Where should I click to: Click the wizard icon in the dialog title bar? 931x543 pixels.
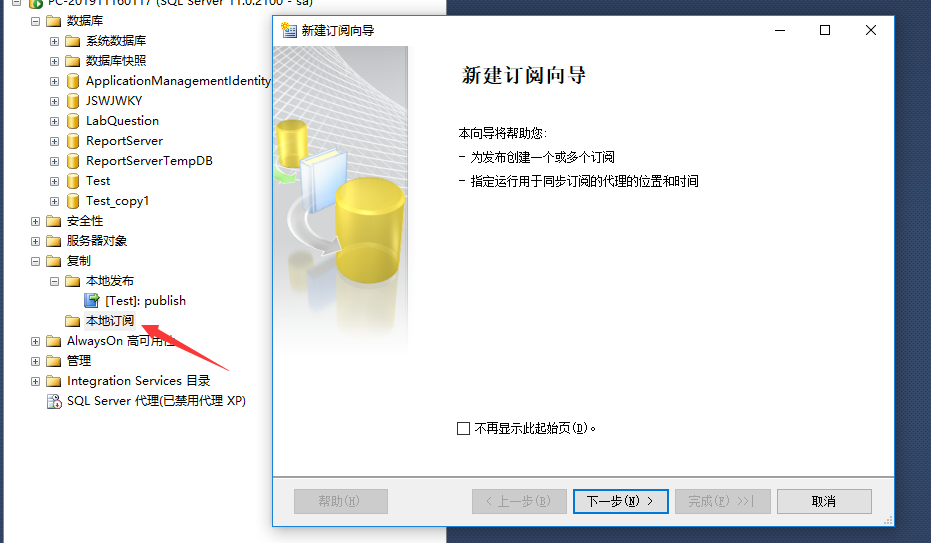[x=289, y=30]
